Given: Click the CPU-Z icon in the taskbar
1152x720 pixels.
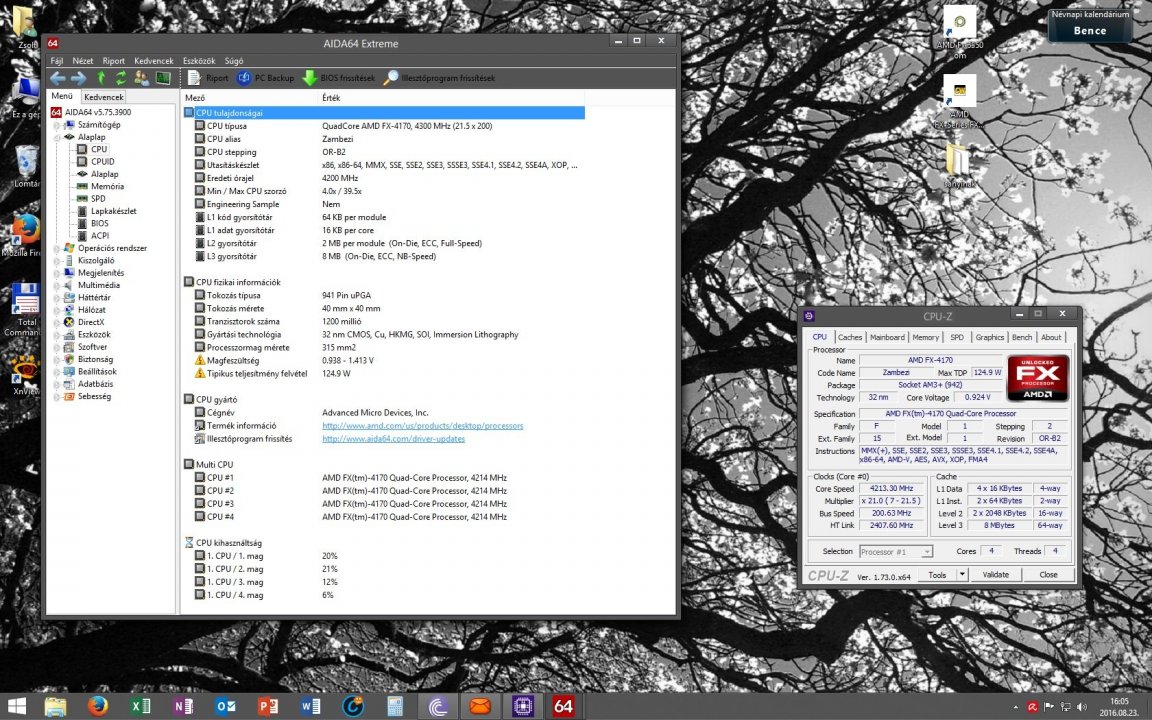Looking at the screenshot, I should [521, 706].
